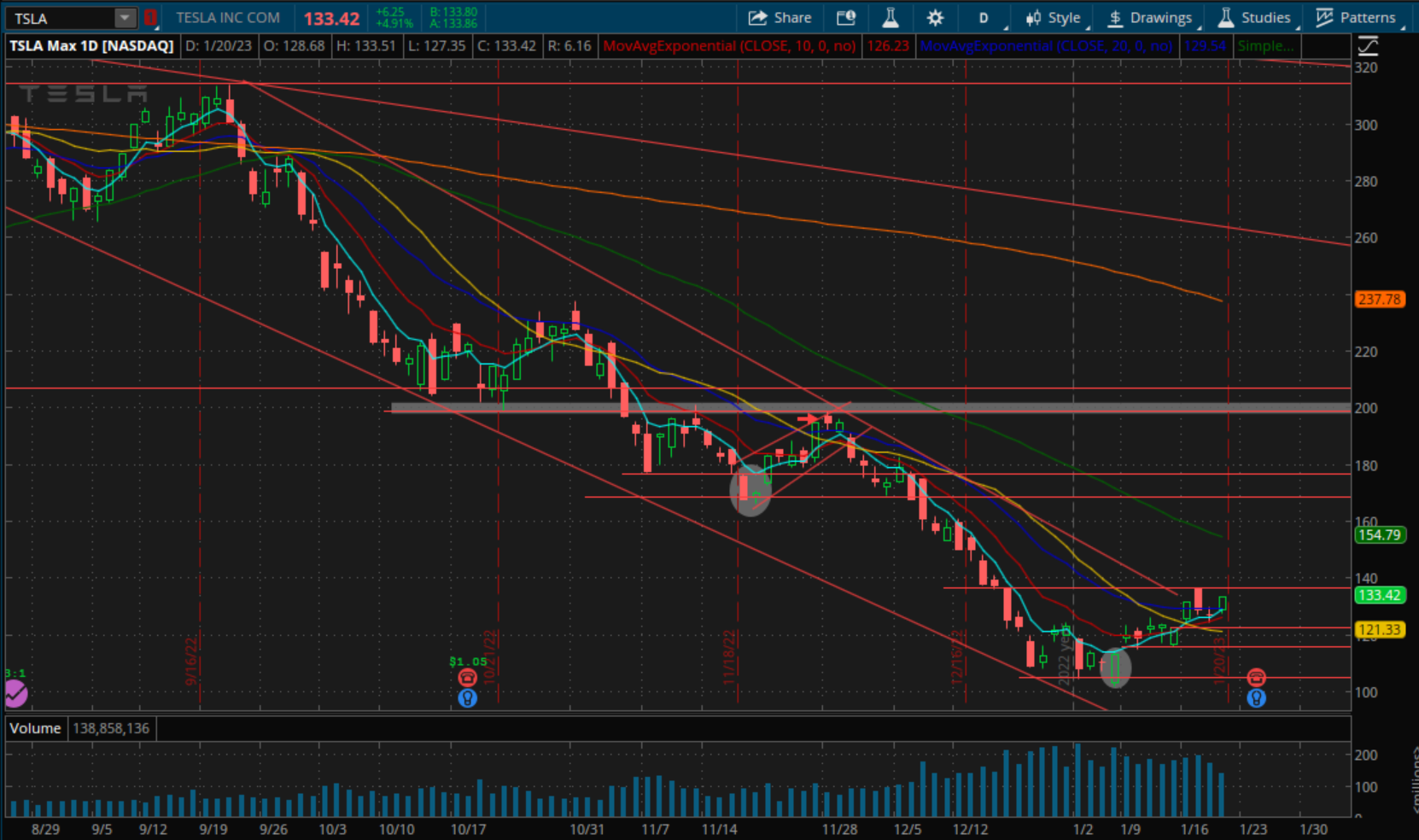The height and width of the screenshot is (840, 1419).
Task: Click the green Simple... study label
Action: (1266, 46)
